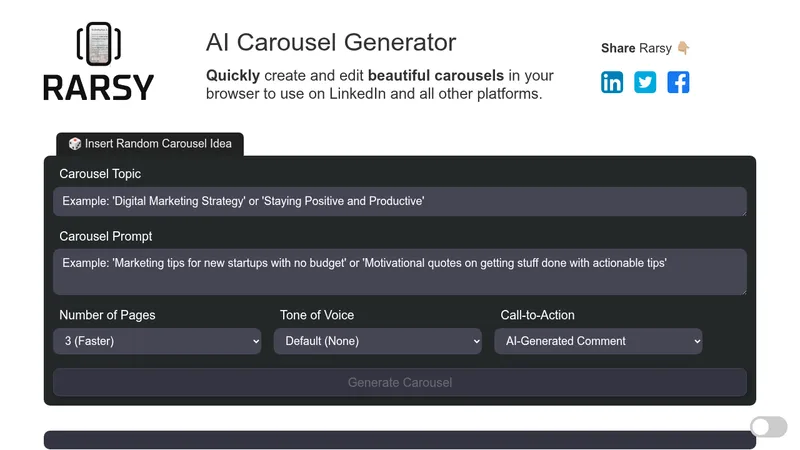Click the RARSY wordmark
This screenshot has height=450, width=800.
point(98,88)
